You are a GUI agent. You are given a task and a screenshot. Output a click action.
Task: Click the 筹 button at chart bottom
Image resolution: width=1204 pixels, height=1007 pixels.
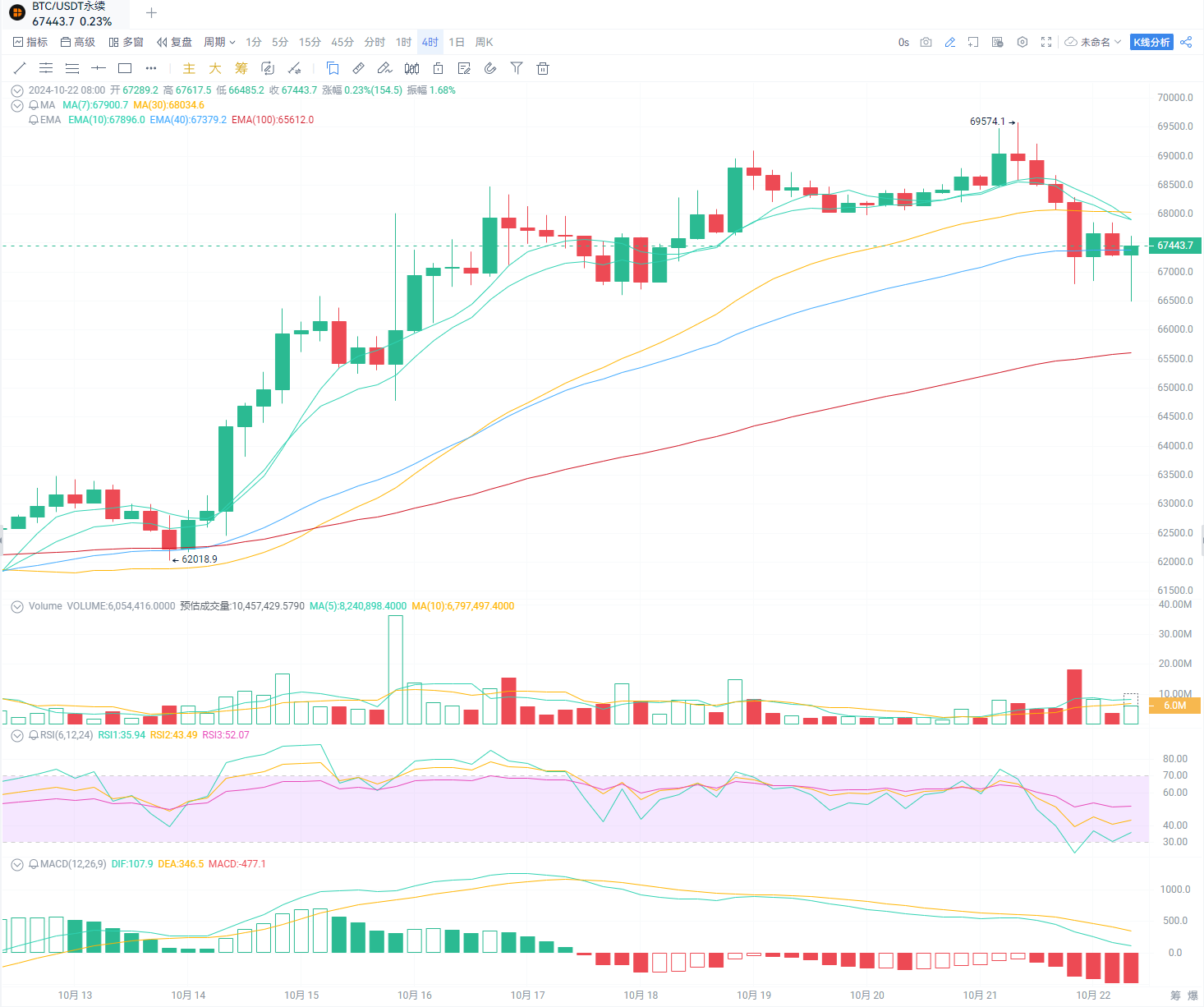point(1176,996)
